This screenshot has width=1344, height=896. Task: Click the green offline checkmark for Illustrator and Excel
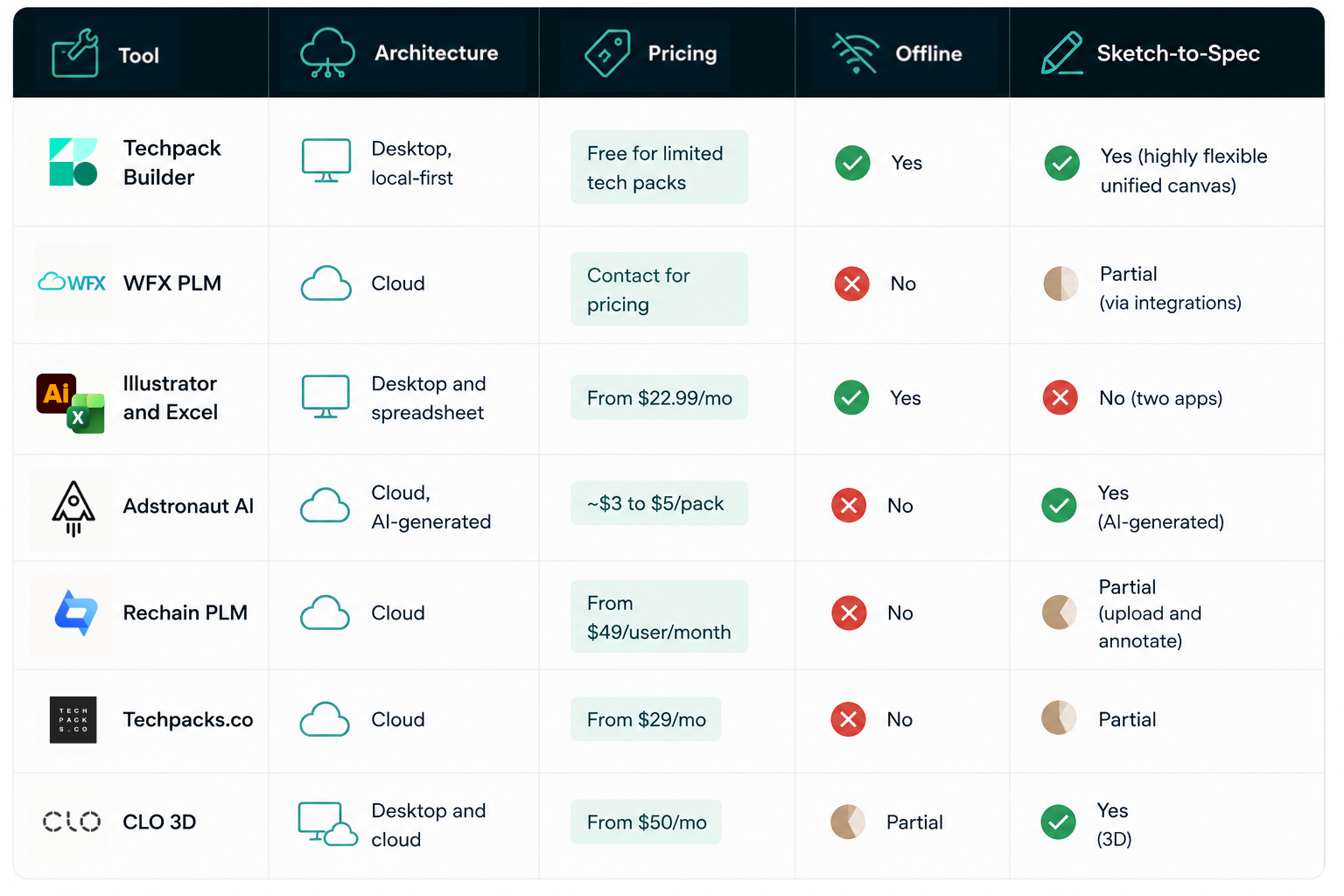tap(851, 398)
